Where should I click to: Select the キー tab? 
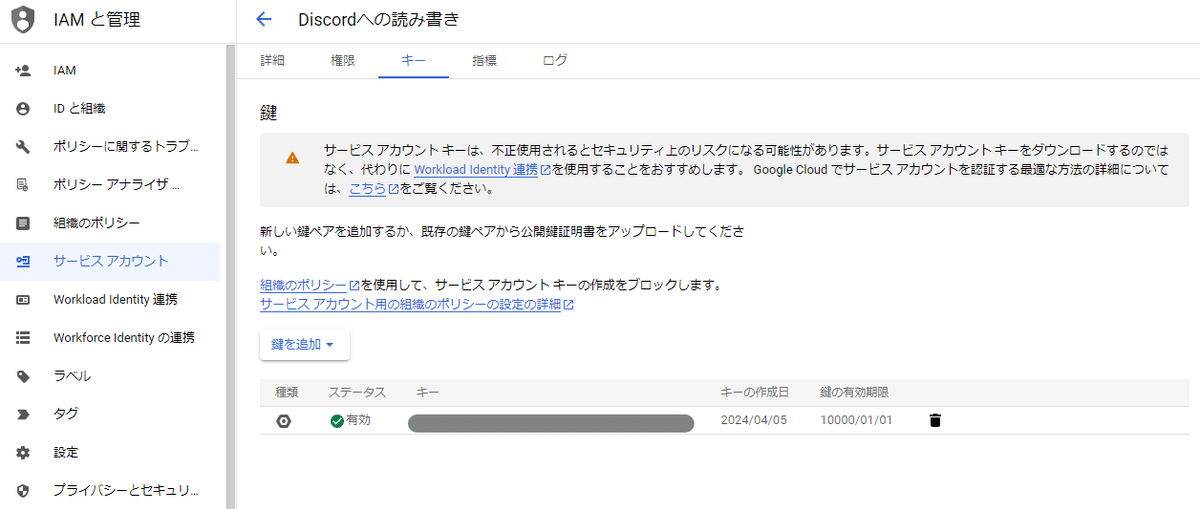414,60
